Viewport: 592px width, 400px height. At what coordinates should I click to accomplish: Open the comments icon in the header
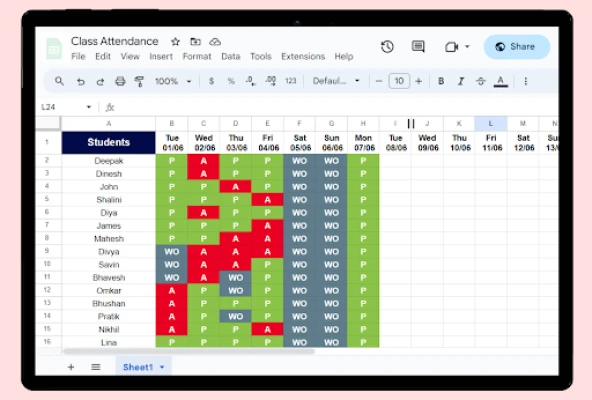(x=418, y=46)
